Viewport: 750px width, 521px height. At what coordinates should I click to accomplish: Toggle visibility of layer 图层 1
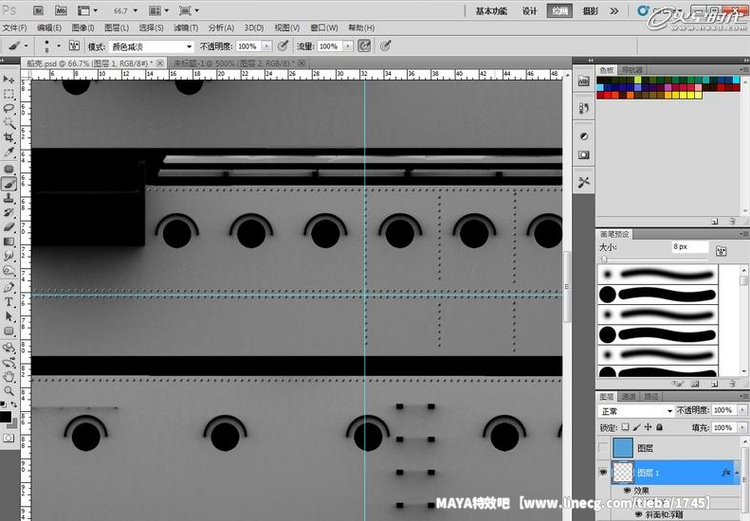tap(603, 473)
